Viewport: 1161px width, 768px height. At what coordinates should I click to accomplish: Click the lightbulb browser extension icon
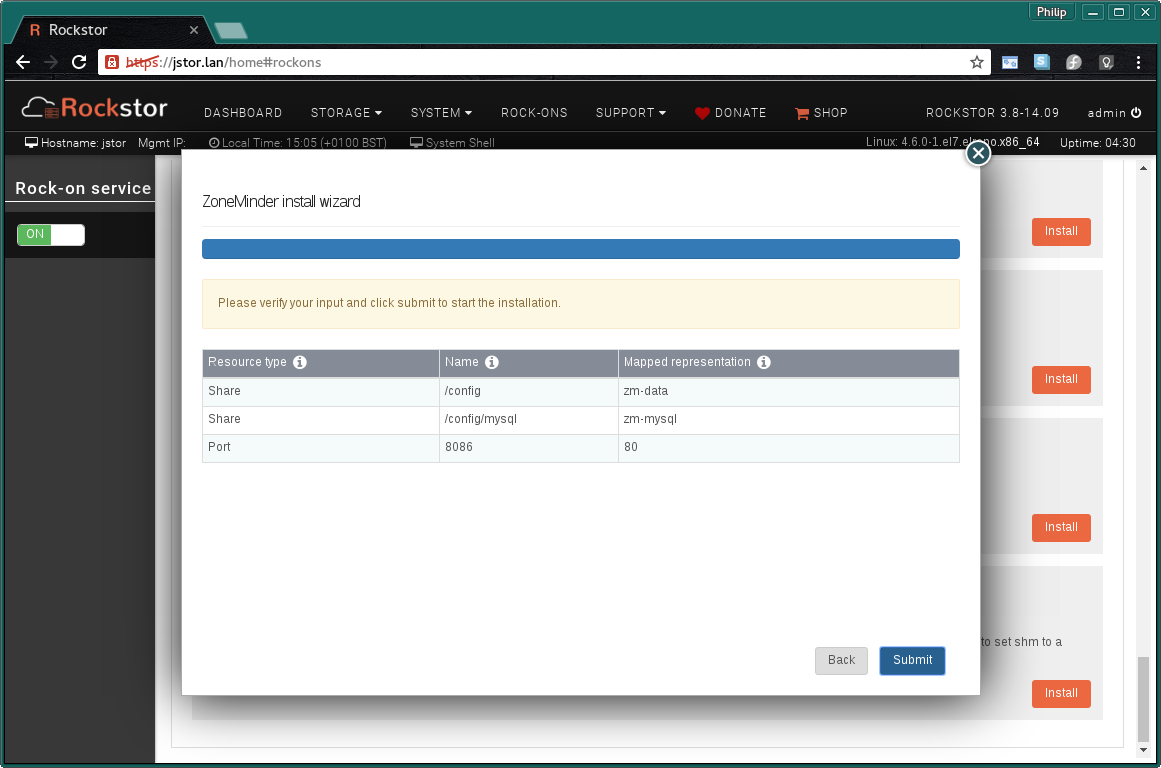coord(1106,62)
